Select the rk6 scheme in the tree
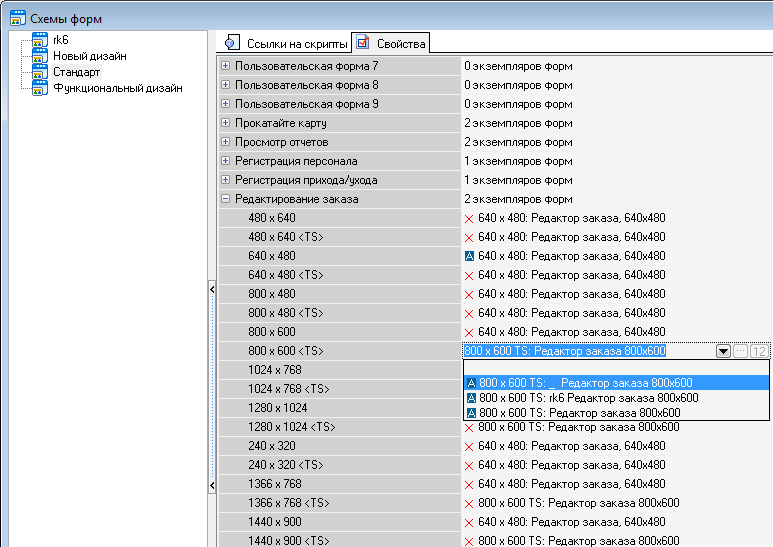Screen dimensions: 773x547 60,40
